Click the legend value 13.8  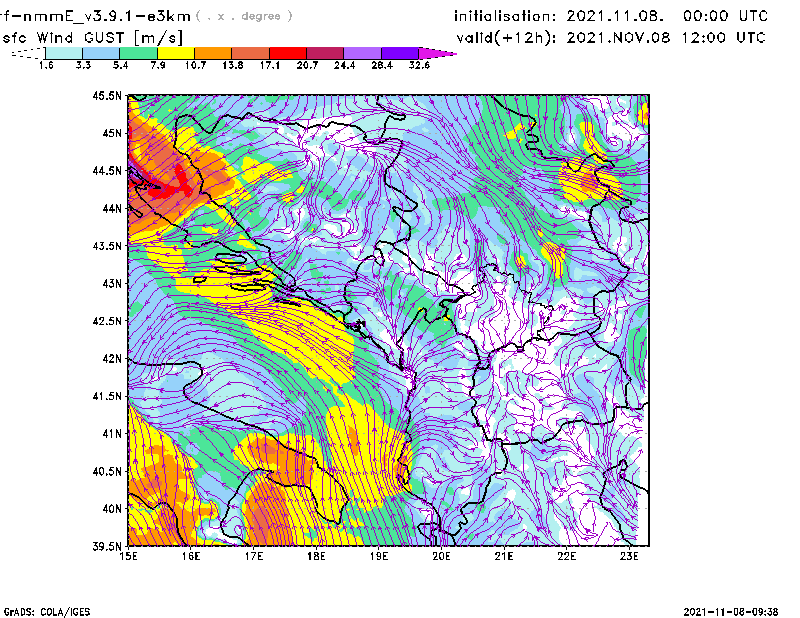pyautogui.click(x=233, y=65)
